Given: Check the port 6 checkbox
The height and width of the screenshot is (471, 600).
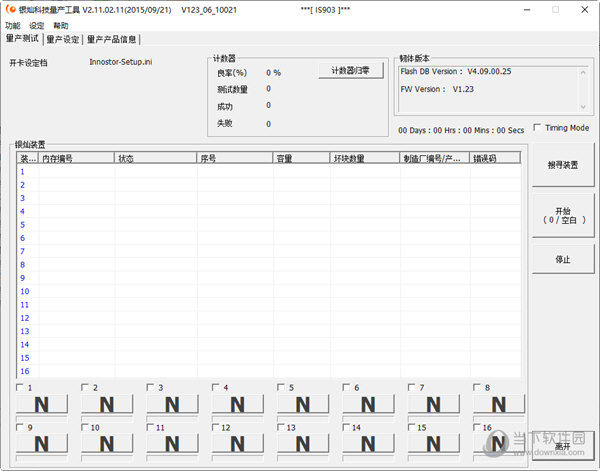Looking at the screenshot, I should click(x=346, y=387).
